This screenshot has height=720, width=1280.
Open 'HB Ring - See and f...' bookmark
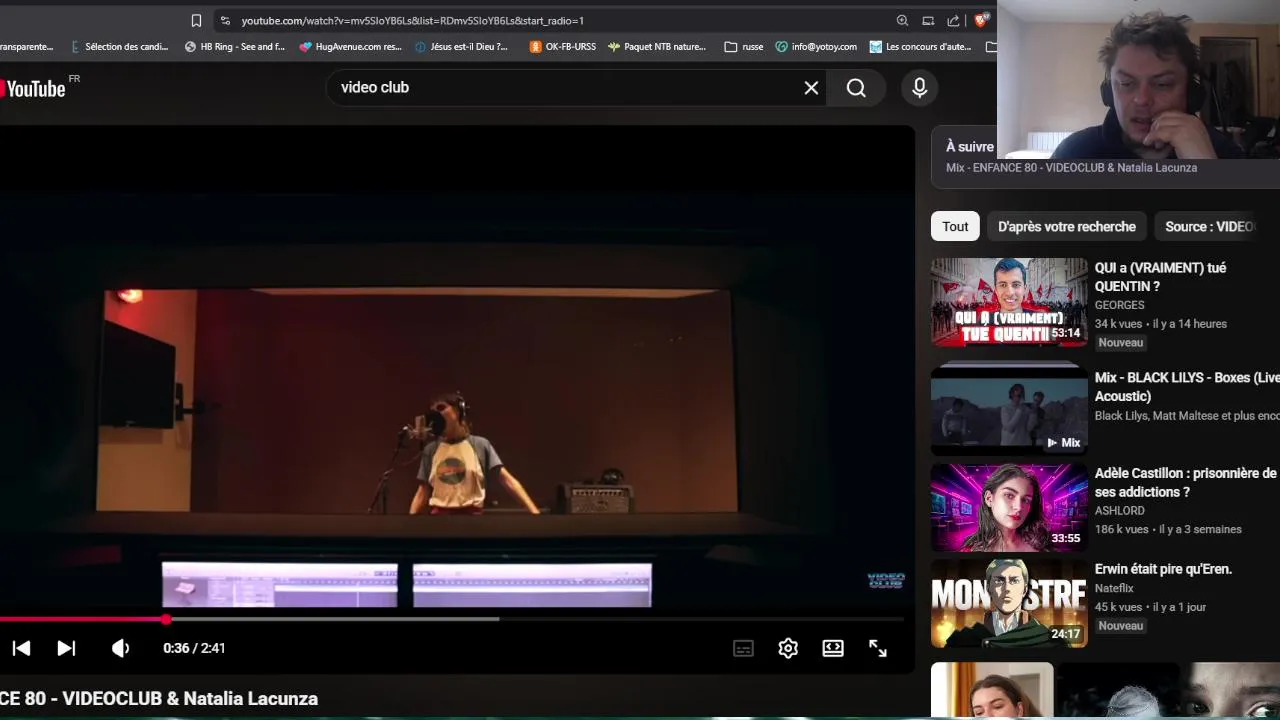click(235, 46)
